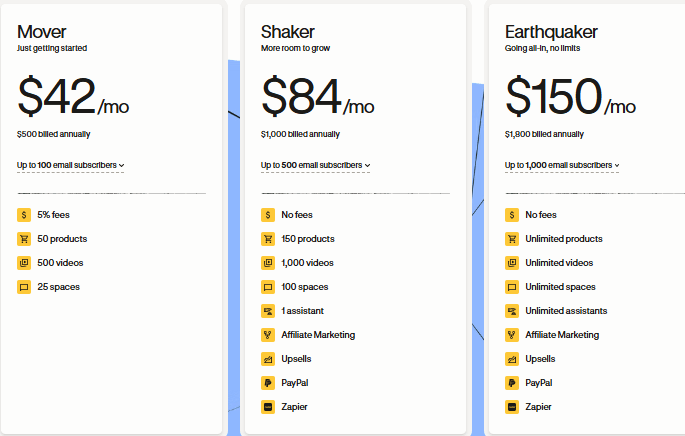The image size is (685, 436).
Task: Select the Shaker plan heading
Action: point(287,32)
